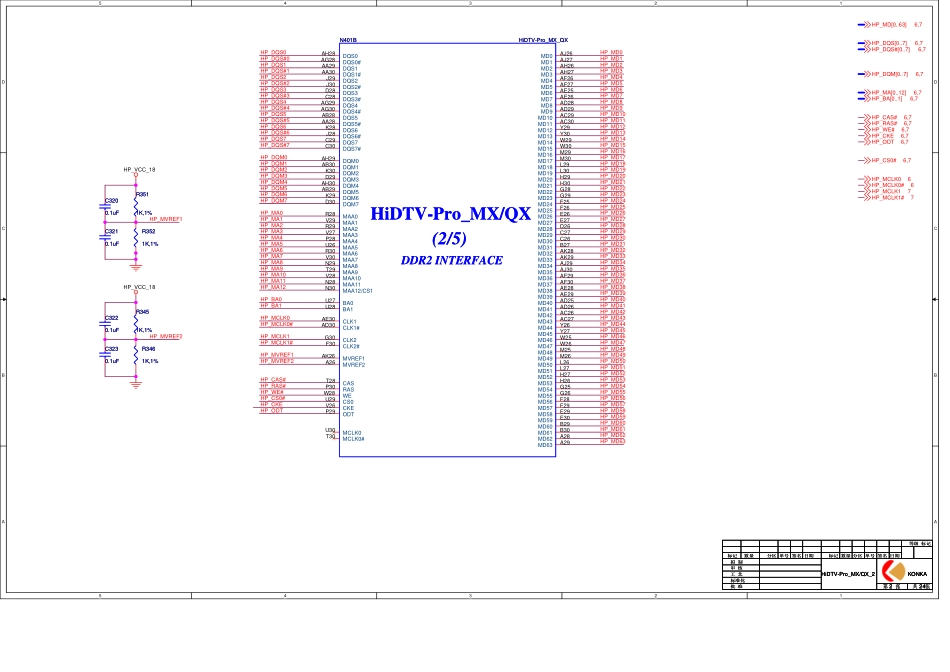Click the 'HP_BA0' net label at pin U27

[x=271, y=299]
